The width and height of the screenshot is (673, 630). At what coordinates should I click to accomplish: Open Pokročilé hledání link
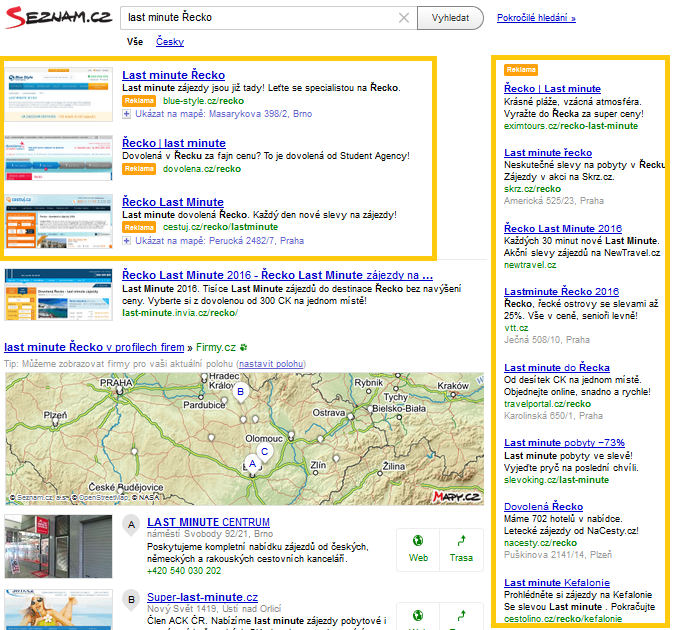click(536, 18)
